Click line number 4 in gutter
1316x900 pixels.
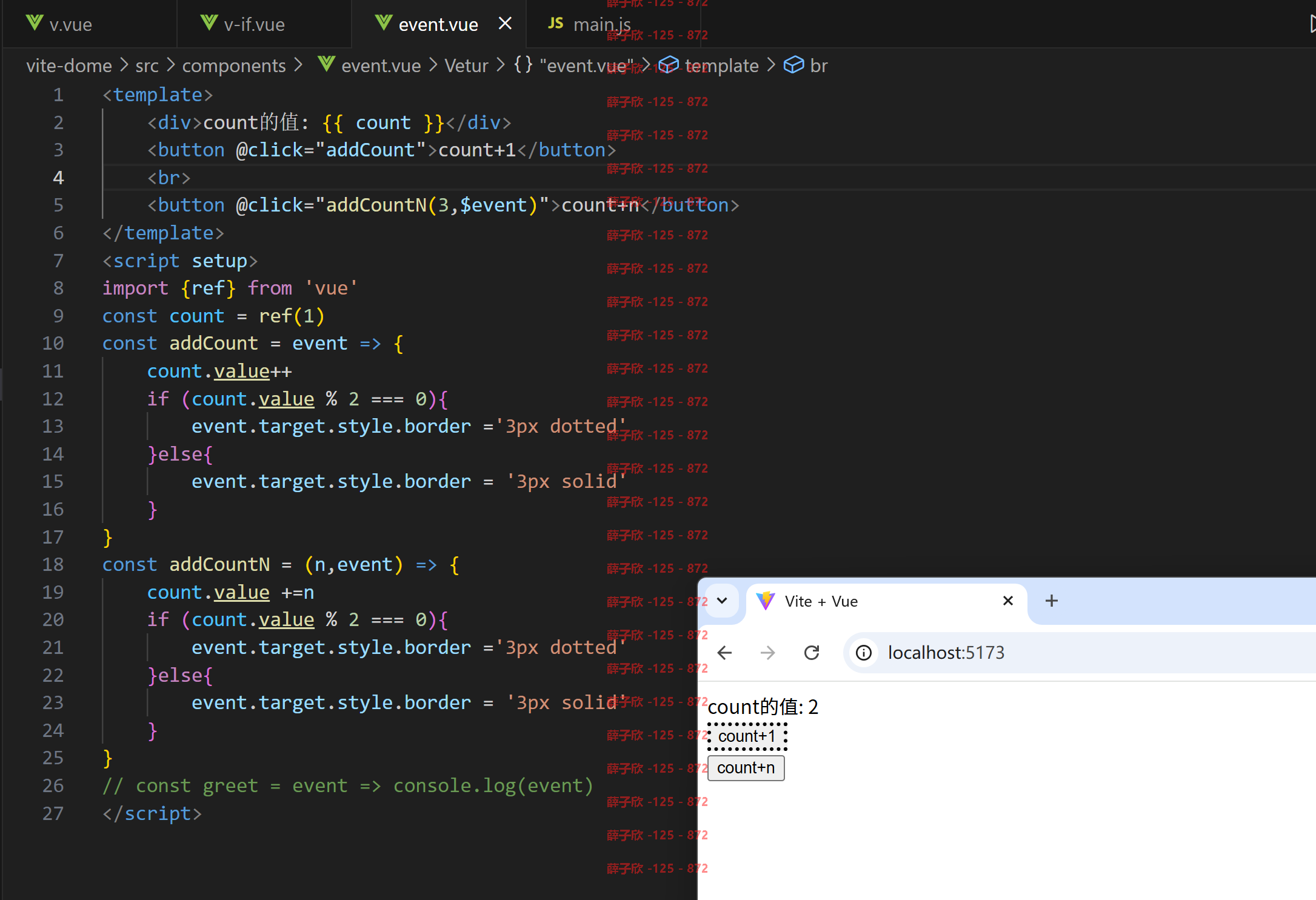click(58, 178)
